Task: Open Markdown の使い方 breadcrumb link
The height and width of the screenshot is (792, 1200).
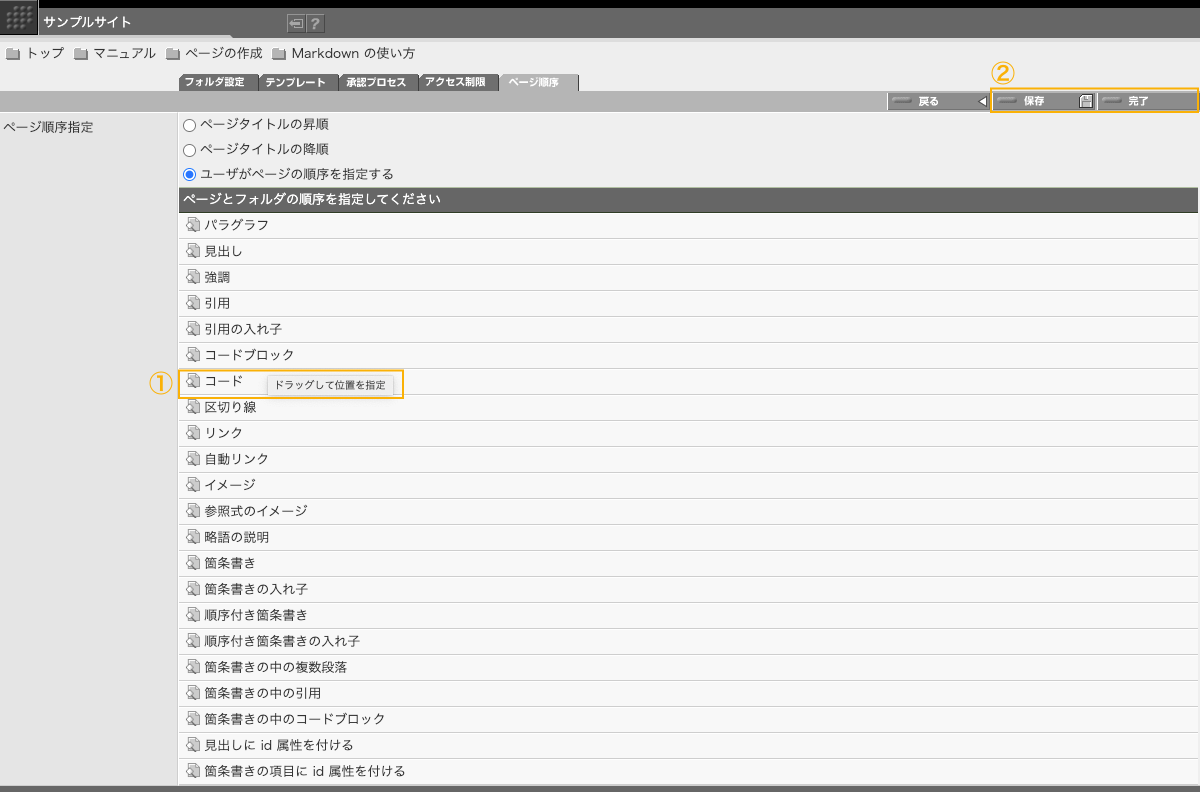Action: click(x=353, y=53)
